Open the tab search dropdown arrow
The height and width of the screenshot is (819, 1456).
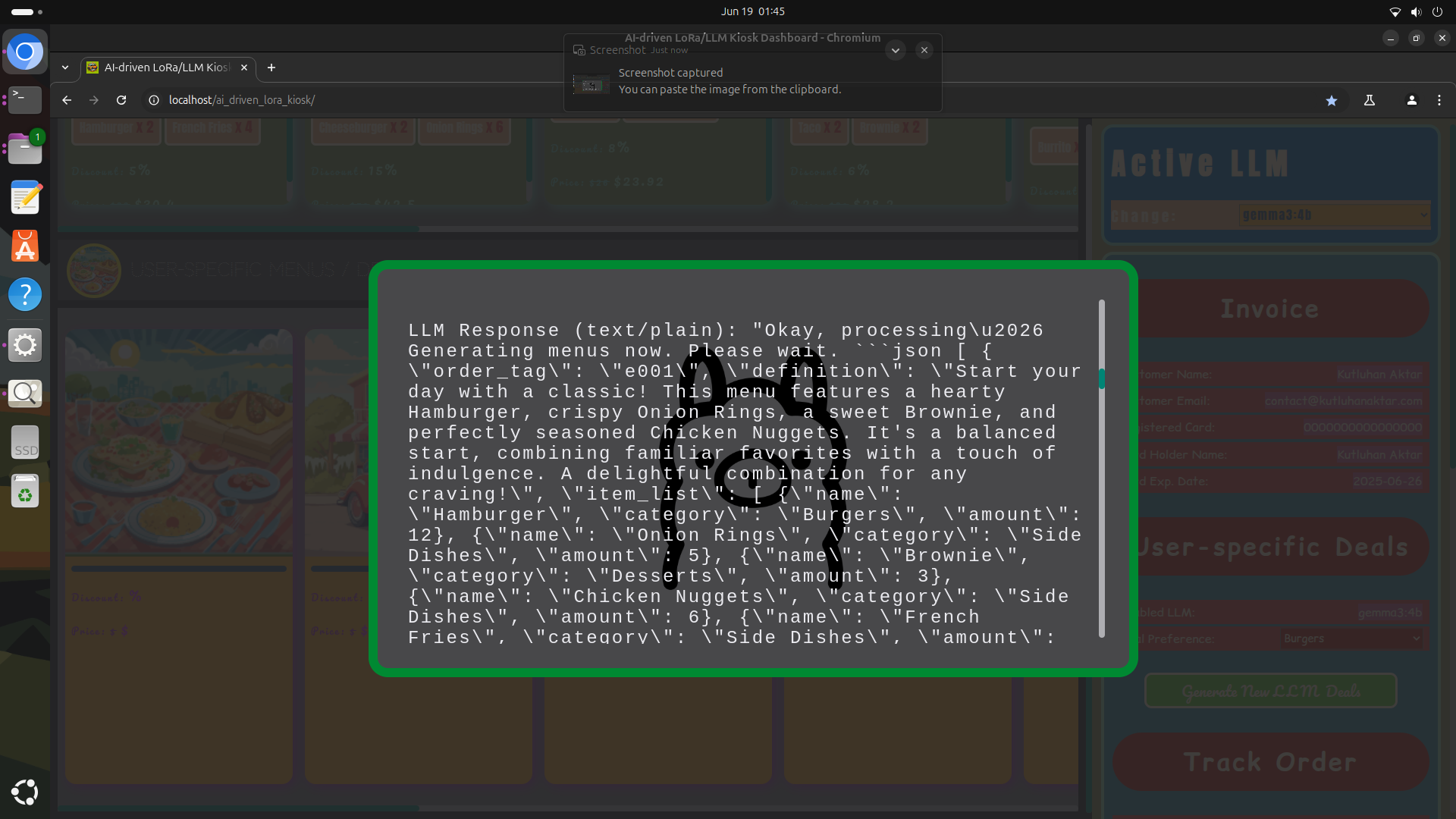65,67
